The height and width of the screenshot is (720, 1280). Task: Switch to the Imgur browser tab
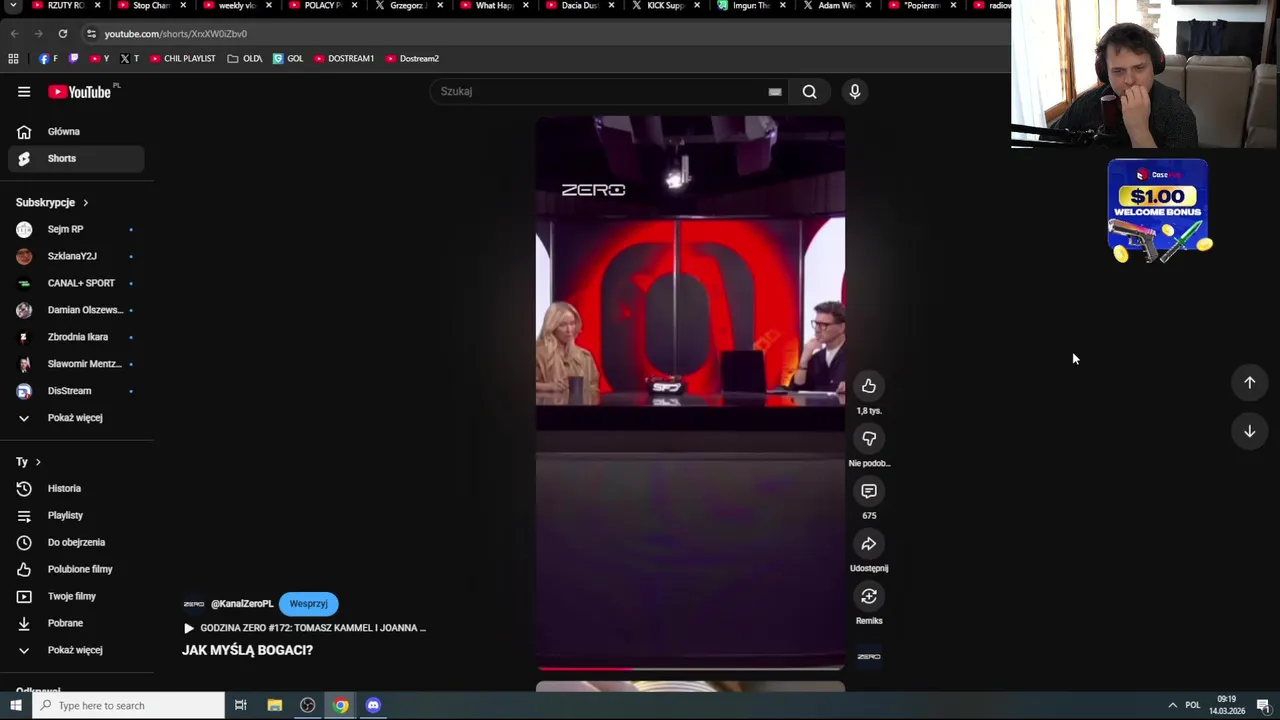(x=750, y=6)
